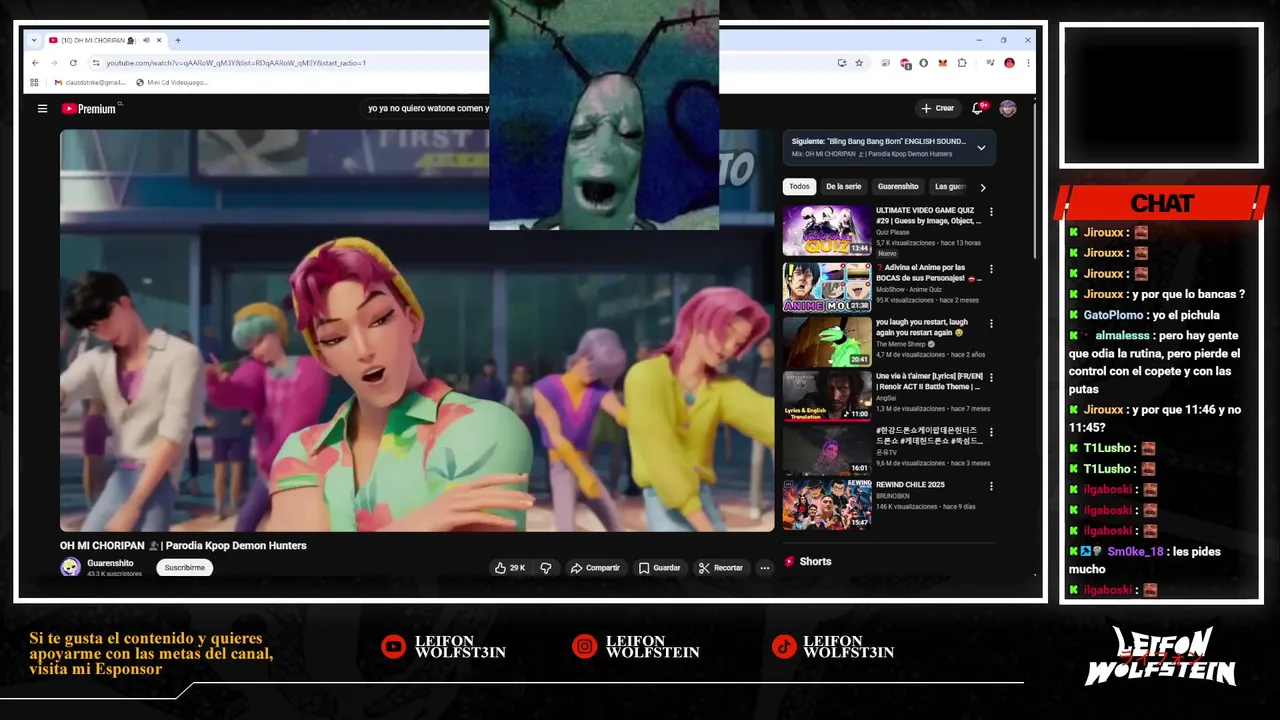The image size is (1280, 720).
Task: Open the Ultimate Video Game Quiz thumbnail
Action: click(x=827, y=231)
